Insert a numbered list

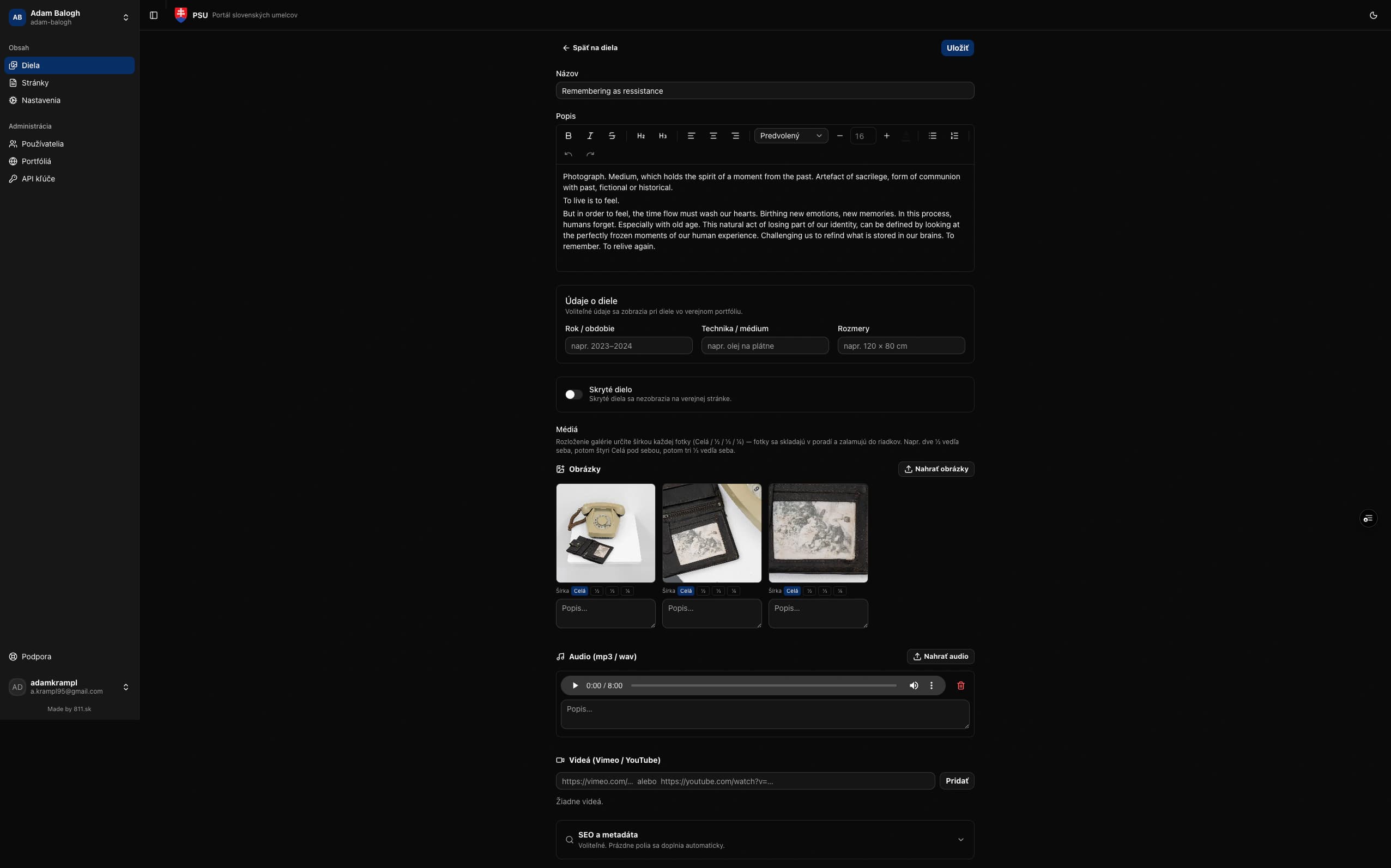[x=955, y=136]
